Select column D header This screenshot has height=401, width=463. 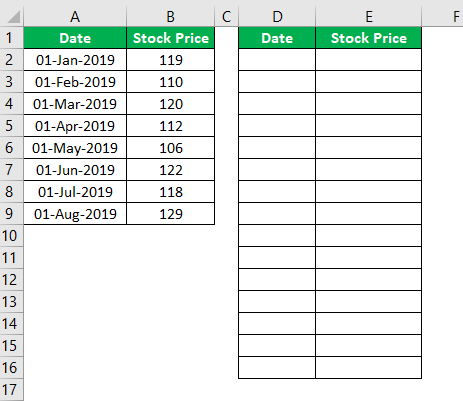(x=277, y=16)
